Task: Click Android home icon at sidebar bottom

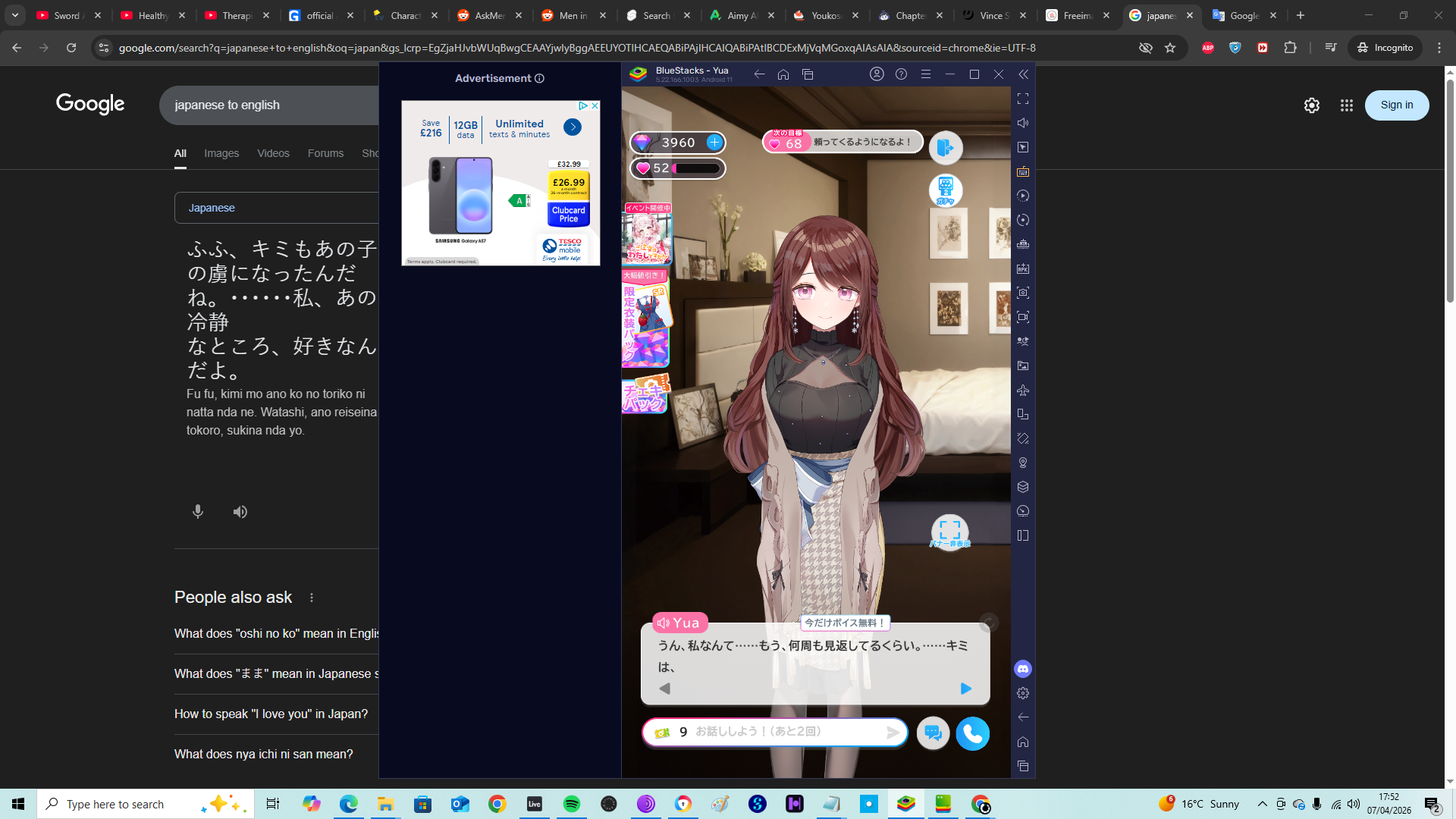Action: click(x=1023, y=742)
